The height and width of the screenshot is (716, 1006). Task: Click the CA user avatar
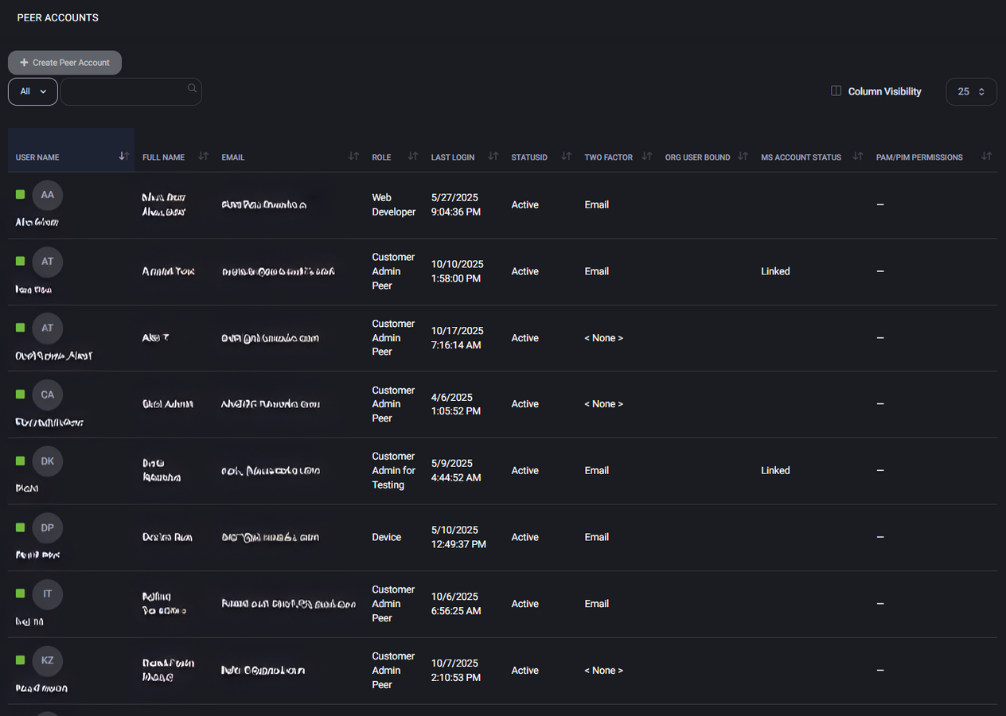[x=47, y=395]
